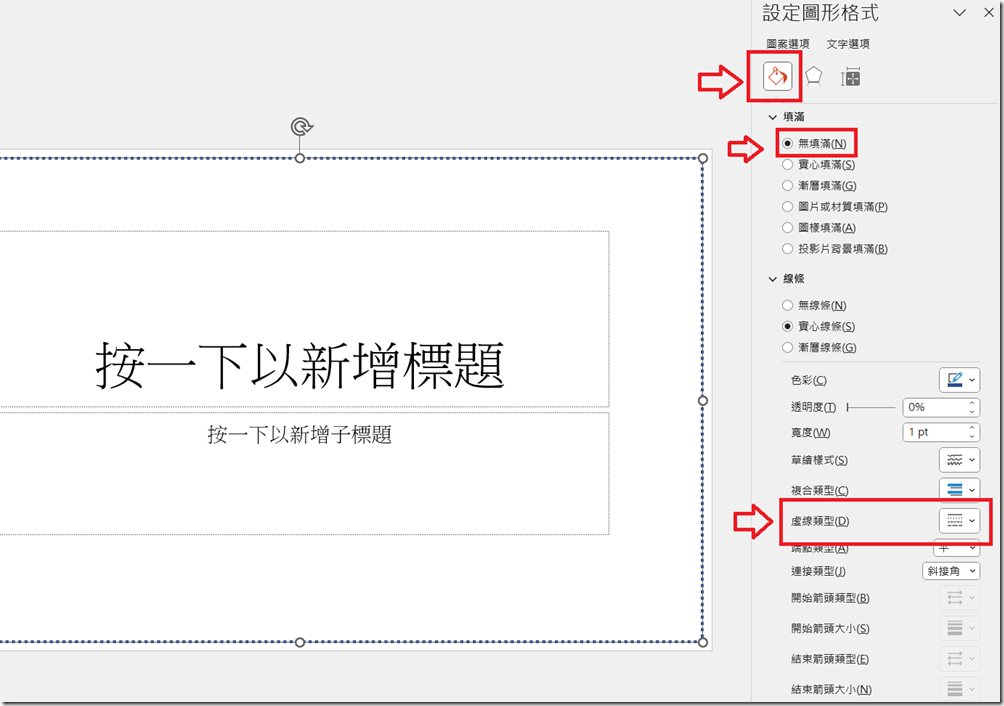Click the 透明度 0% value field

[x=934, y=407]
